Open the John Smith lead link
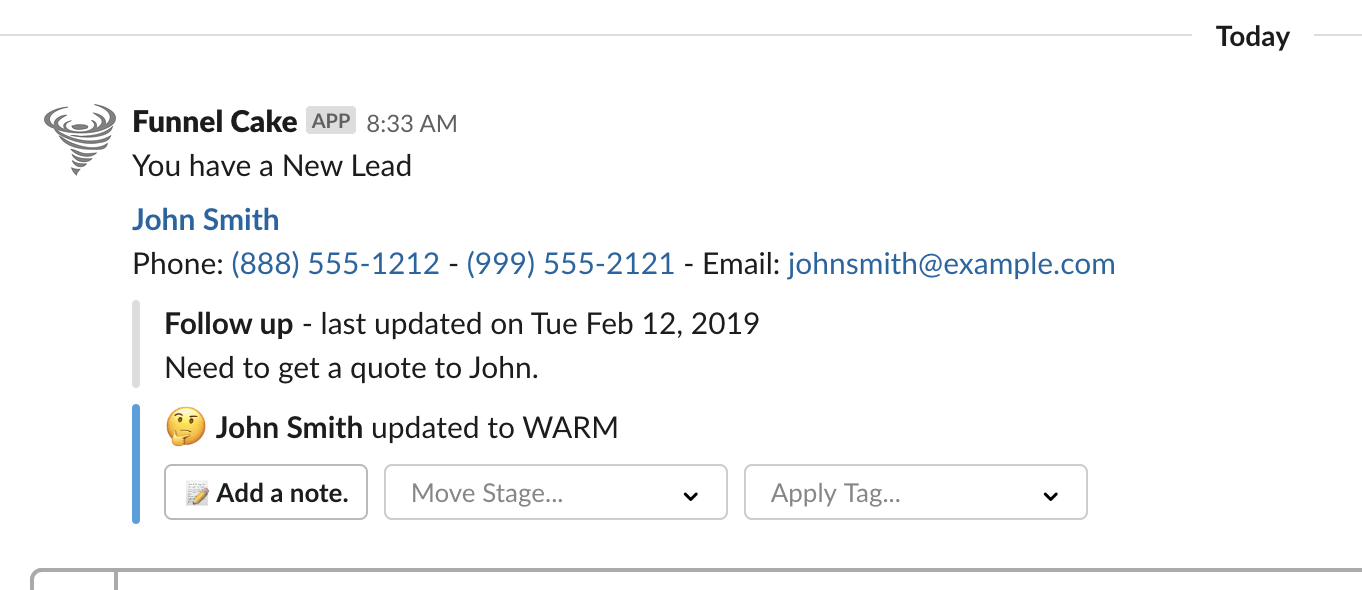 click(206, 220)
